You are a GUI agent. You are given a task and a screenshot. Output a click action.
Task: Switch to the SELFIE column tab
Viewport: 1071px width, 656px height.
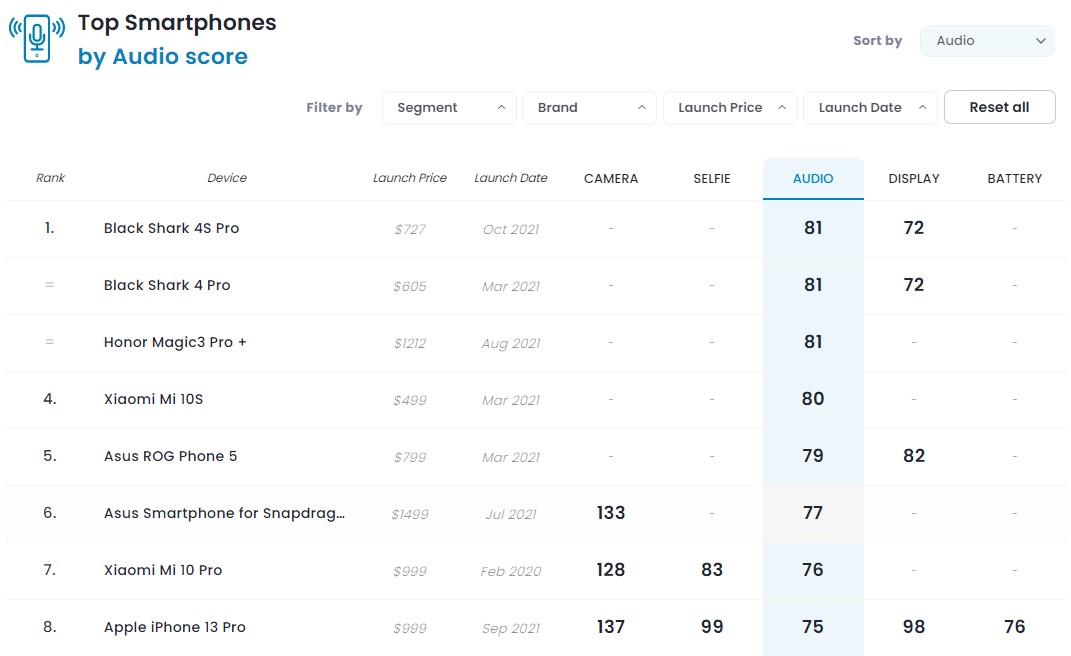[x=712, y=178]
